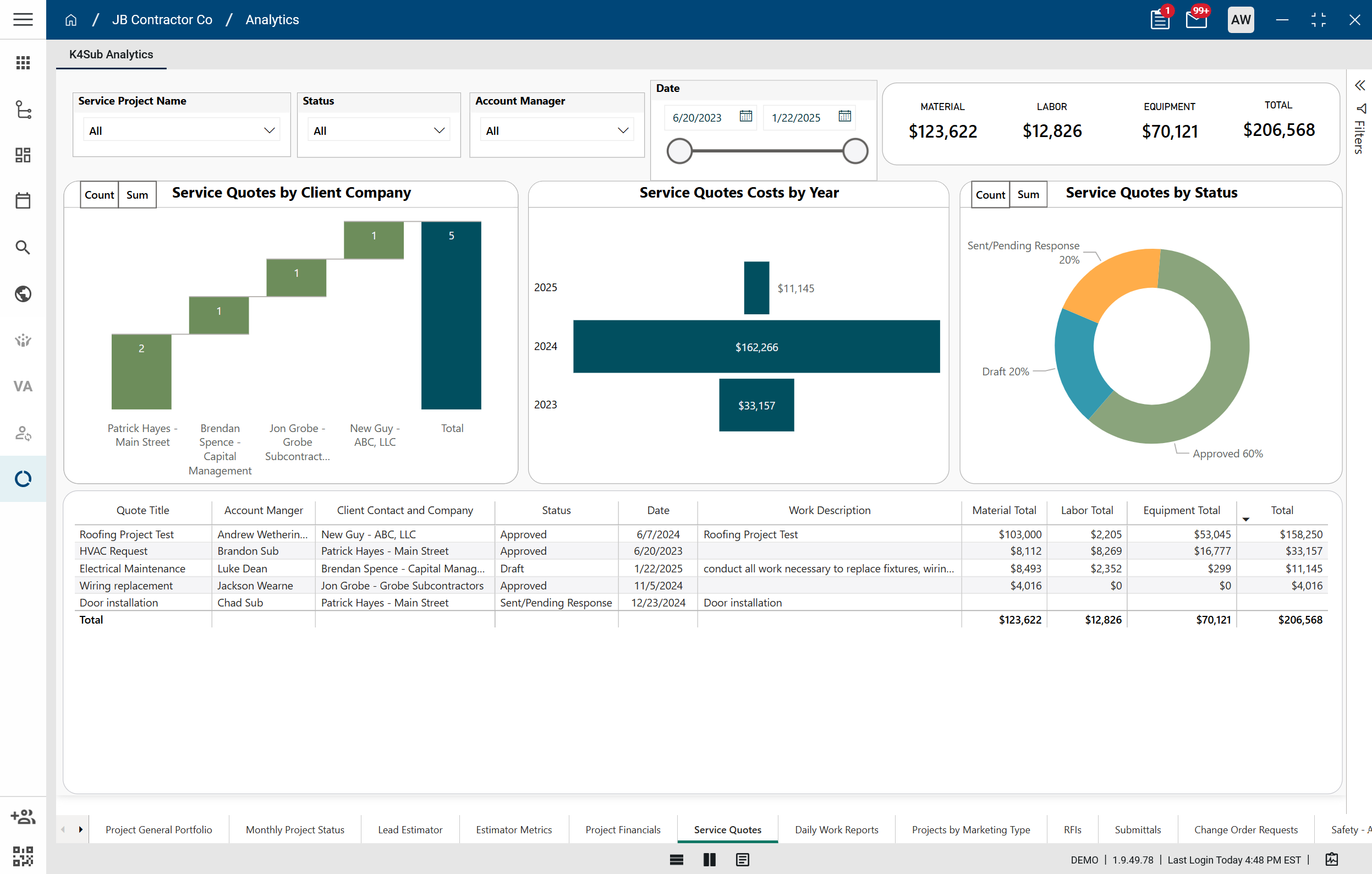Screen dimensions: 1372x874
Task: Open the Daily Work Reports tab
Action: point(836,829)
